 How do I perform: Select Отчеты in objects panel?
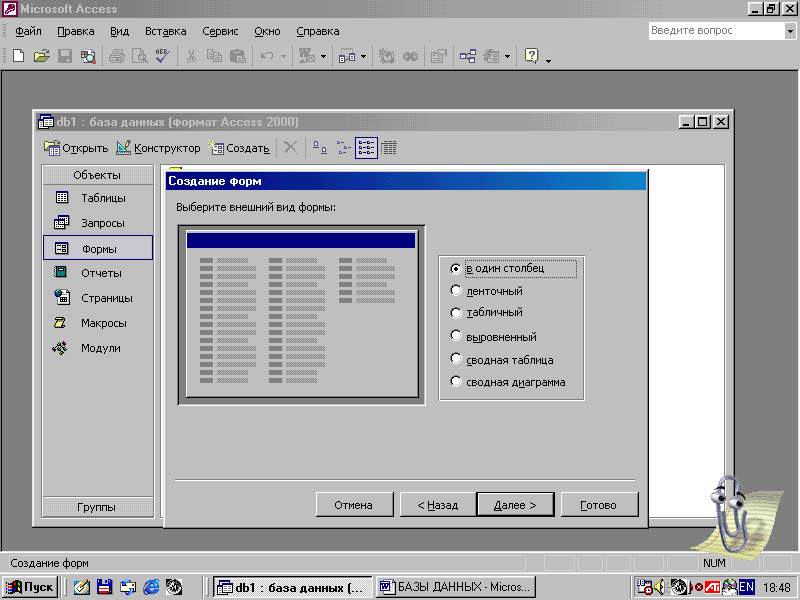click(98, 273)
